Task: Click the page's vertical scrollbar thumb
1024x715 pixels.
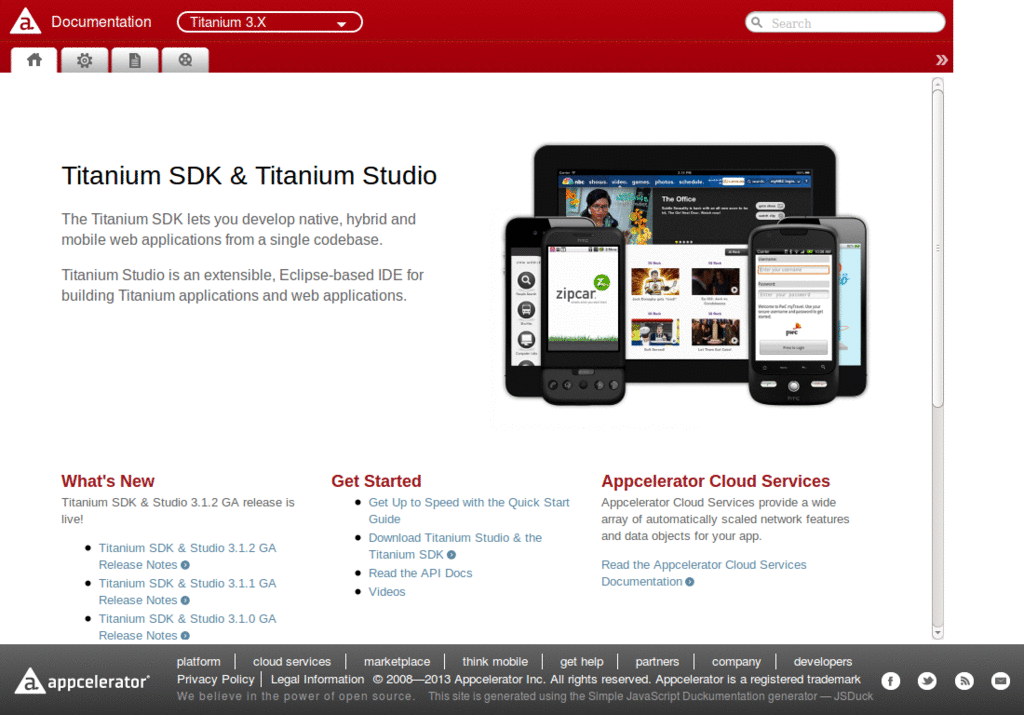Action: 938,248
